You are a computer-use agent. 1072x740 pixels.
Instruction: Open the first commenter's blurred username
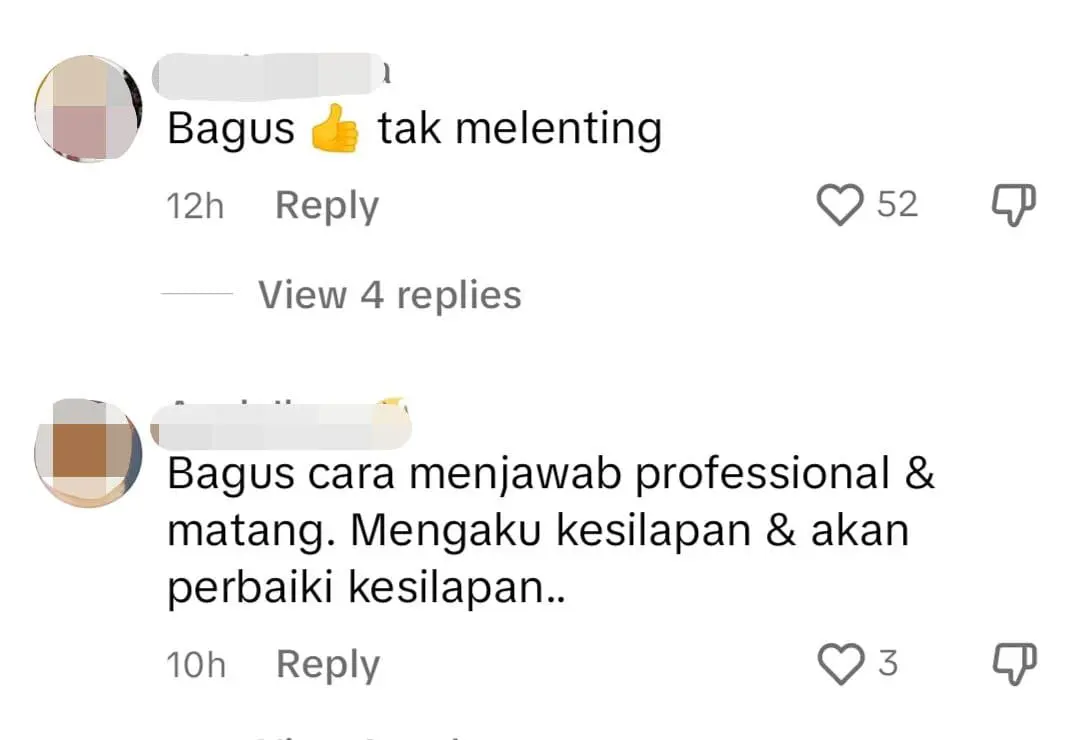coord(271,73)
